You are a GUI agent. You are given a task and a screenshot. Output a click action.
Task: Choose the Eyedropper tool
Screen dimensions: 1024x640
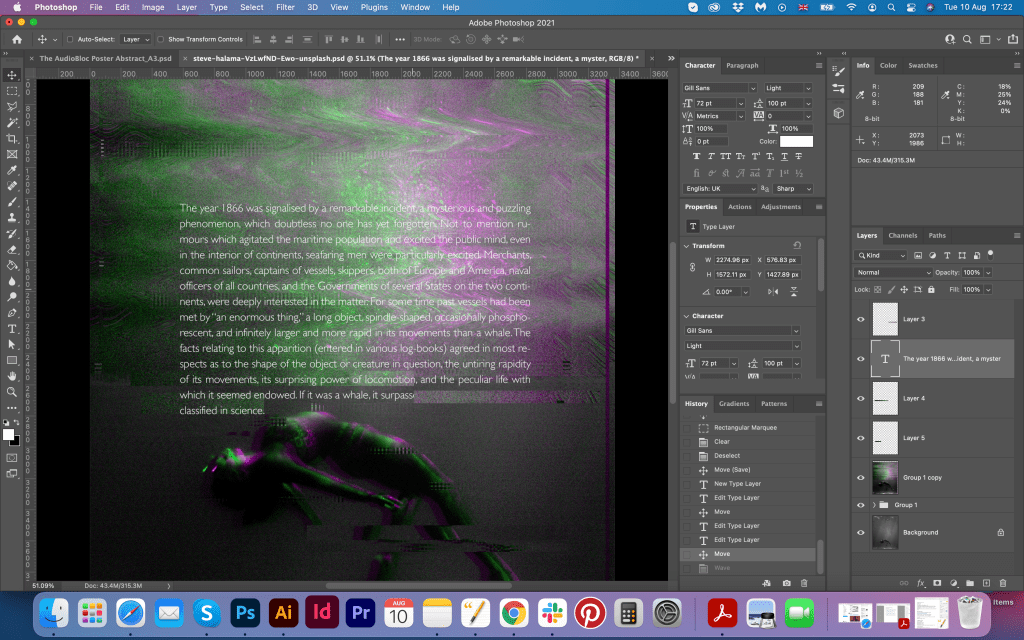point(12,170)
